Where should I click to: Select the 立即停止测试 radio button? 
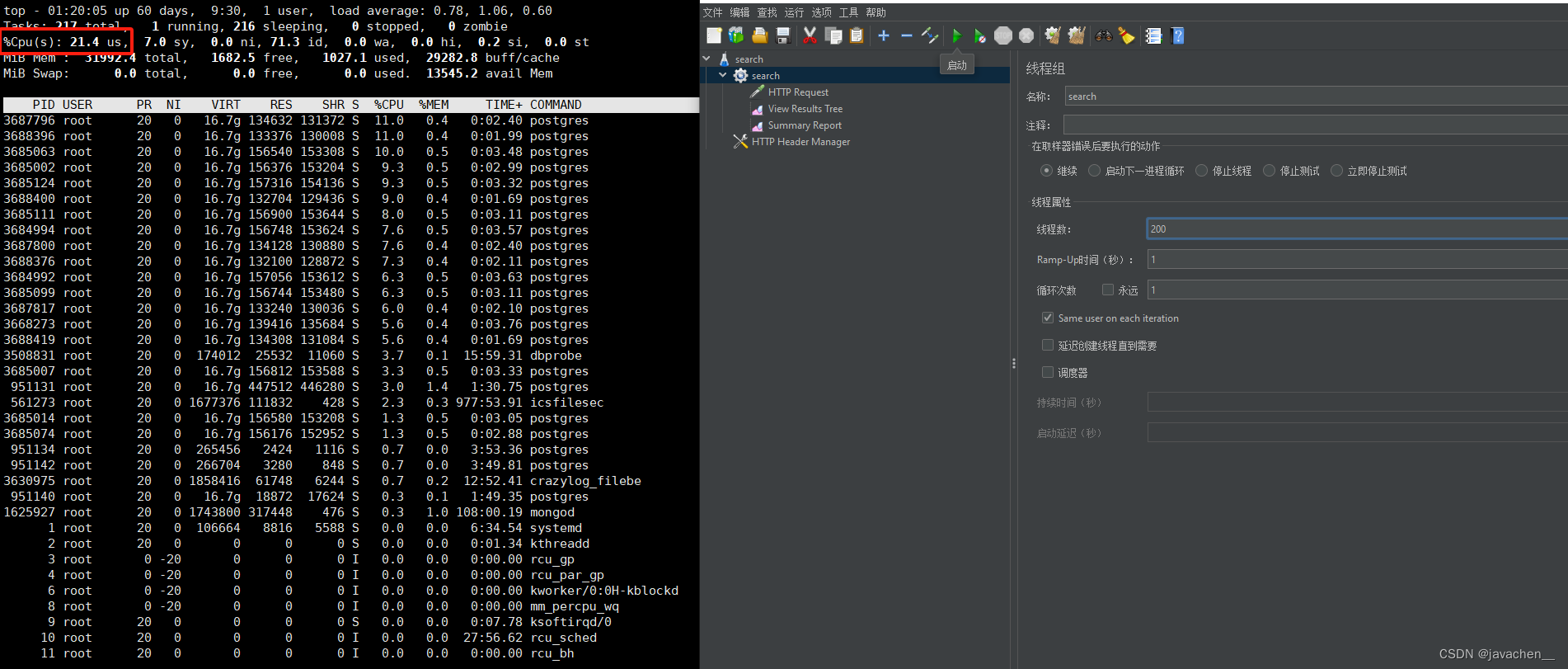pyautogui.click(x=1336, y=171)
